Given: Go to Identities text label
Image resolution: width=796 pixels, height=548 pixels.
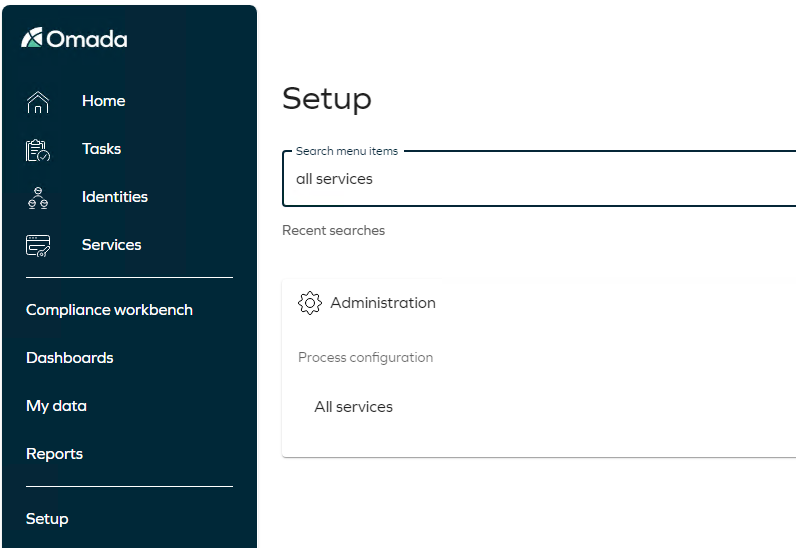Looking at the screenshot, I should pyautogui.click(x=115, y=197).
